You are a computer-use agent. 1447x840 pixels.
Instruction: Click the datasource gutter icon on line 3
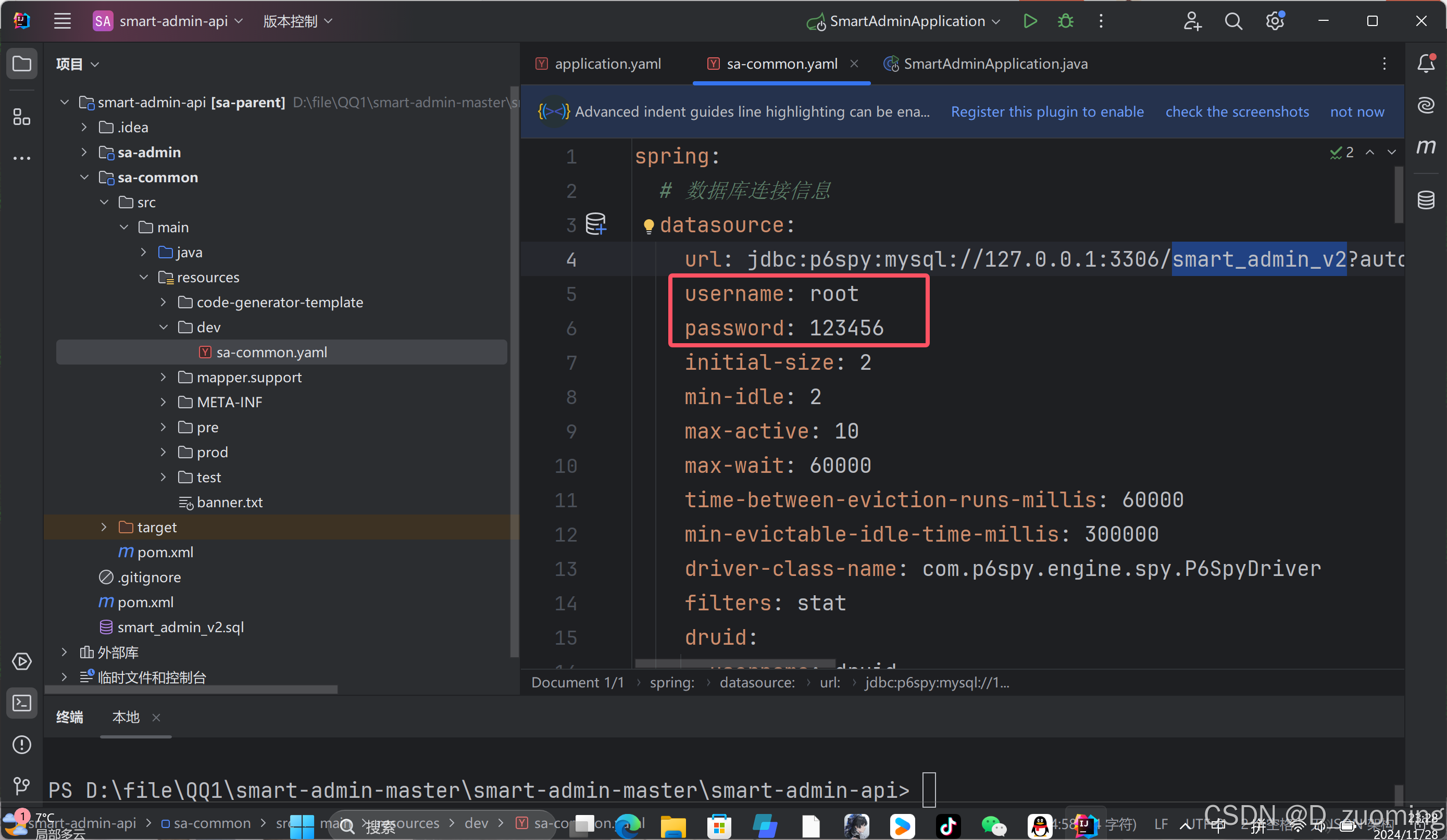[595, 224]
